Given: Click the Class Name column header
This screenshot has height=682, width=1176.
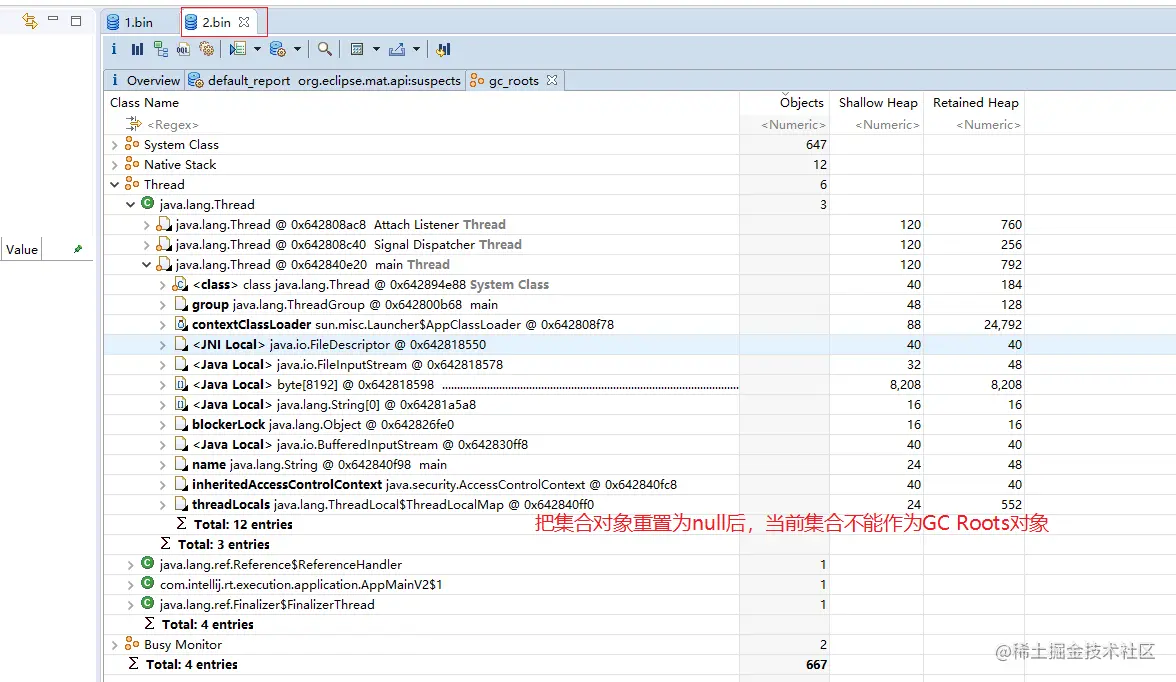Looking at the screenshot, I should [144, 103].
